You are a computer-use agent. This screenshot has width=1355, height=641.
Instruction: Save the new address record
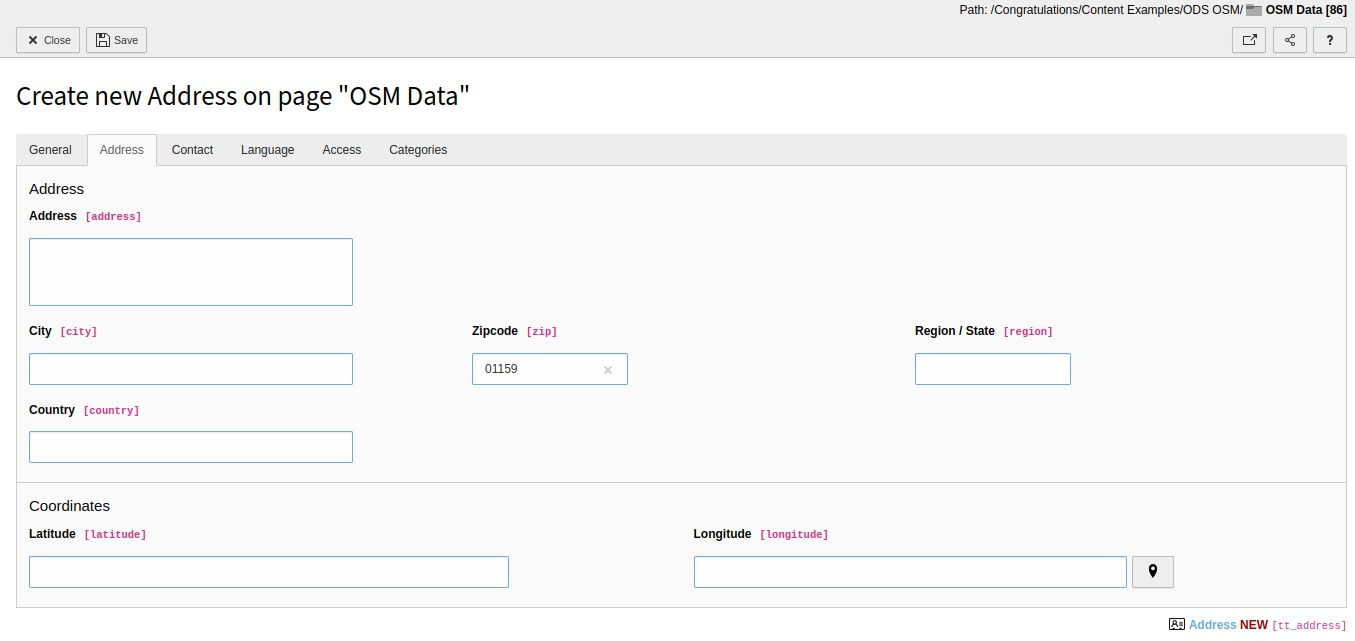pos(117,40)
